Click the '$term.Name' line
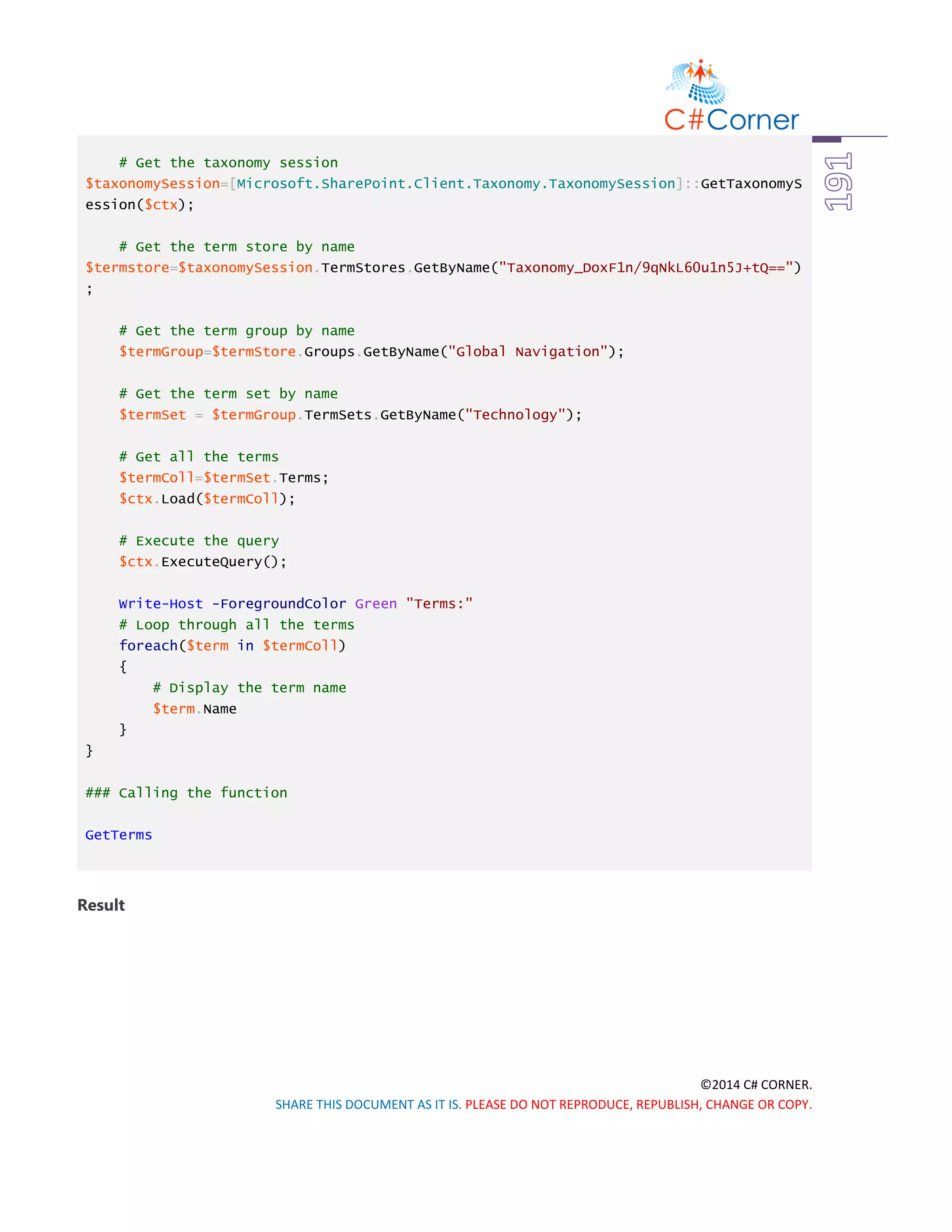Viewport: 952px width, 1232px height. (x=195, y=709)
